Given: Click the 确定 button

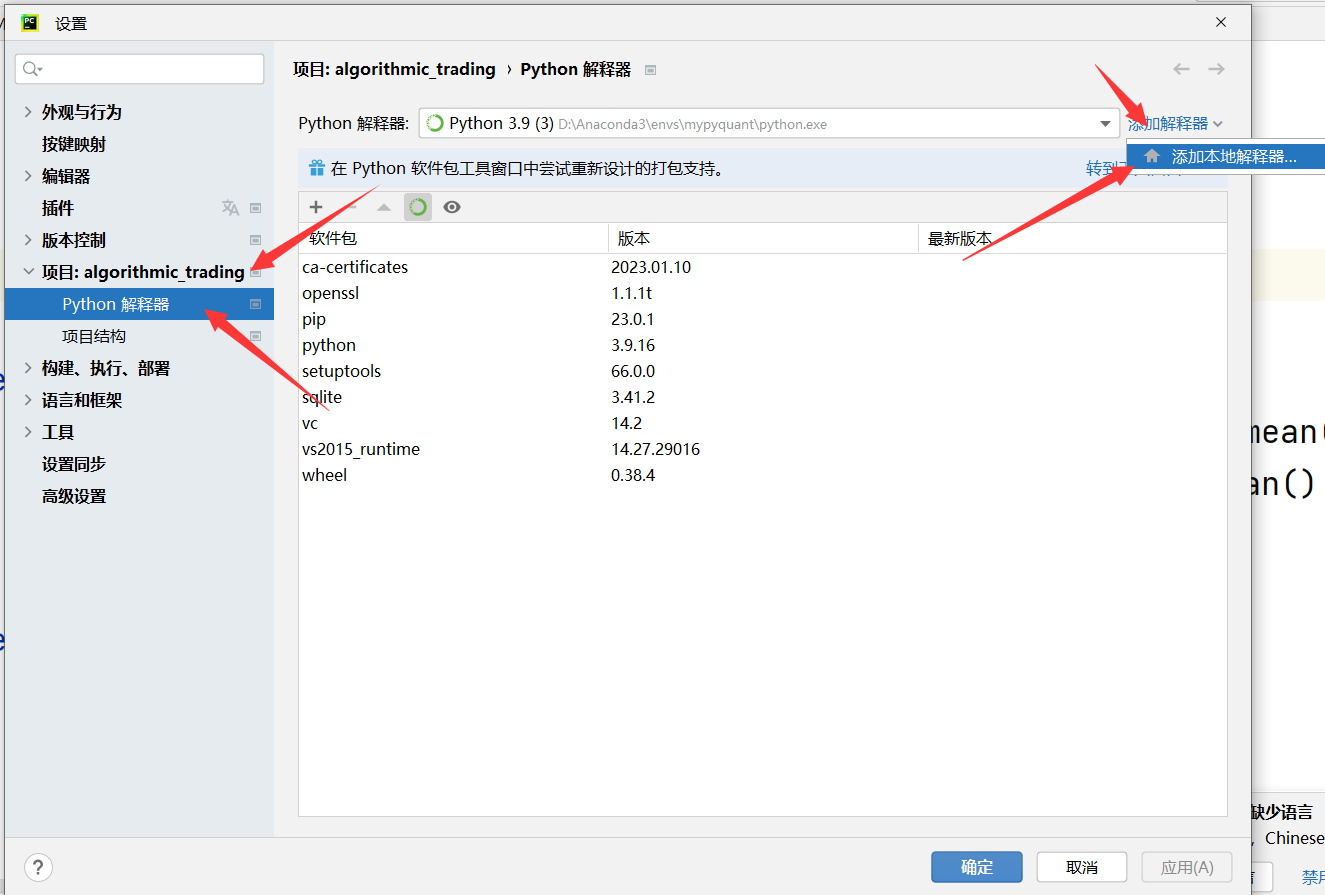Looking at the screenshot, I should pyautogui.click(x=977, y=867).
